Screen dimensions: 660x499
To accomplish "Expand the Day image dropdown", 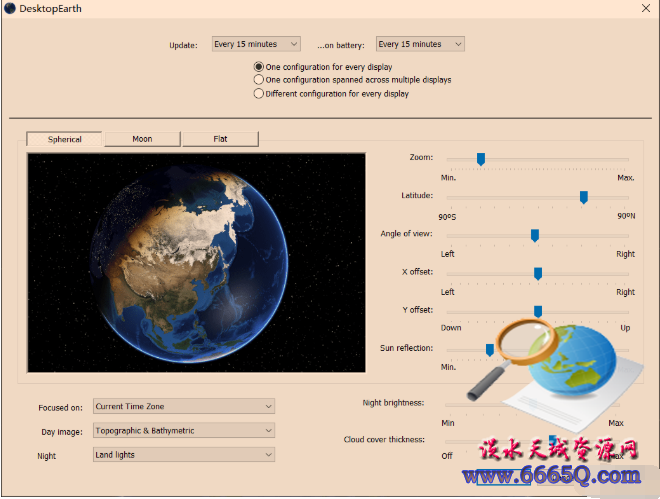I will click(184, 430).
